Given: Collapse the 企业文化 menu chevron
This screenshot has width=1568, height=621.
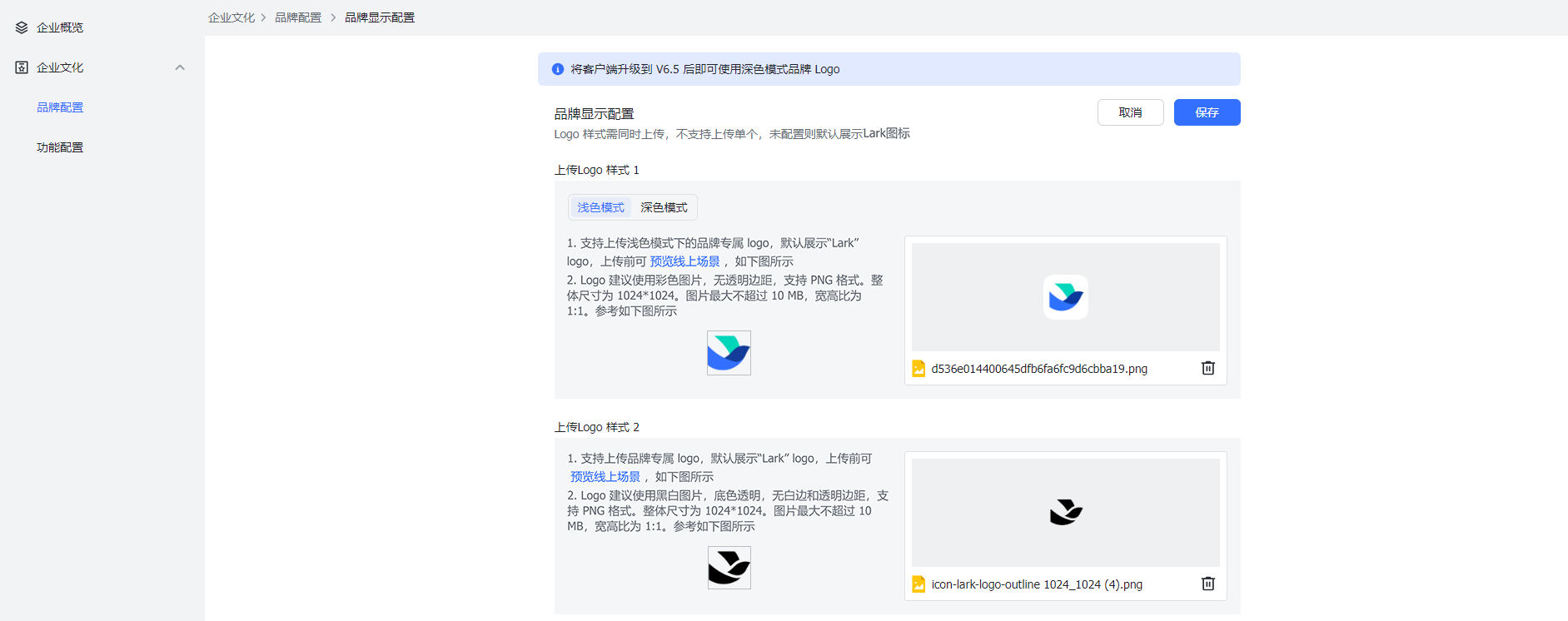Looking at the screenshot, I should point(180,67).
